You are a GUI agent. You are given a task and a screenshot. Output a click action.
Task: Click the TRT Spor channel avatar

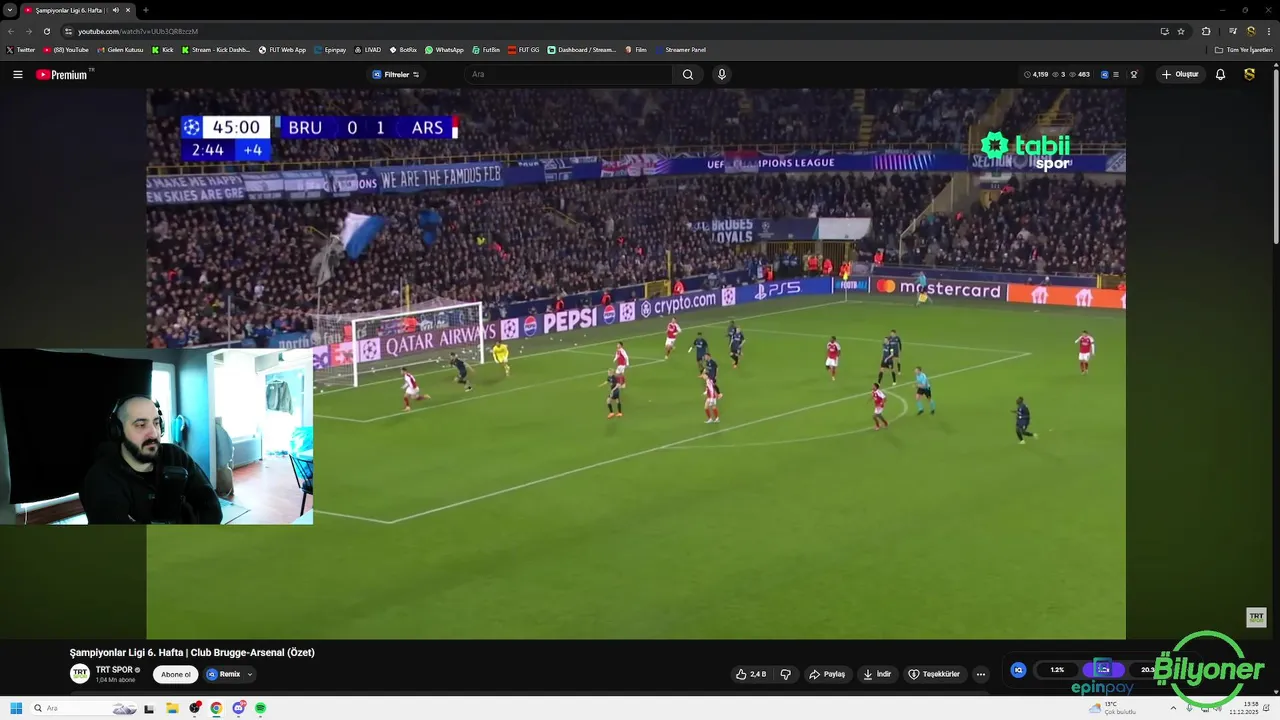(x=80, y=674)
